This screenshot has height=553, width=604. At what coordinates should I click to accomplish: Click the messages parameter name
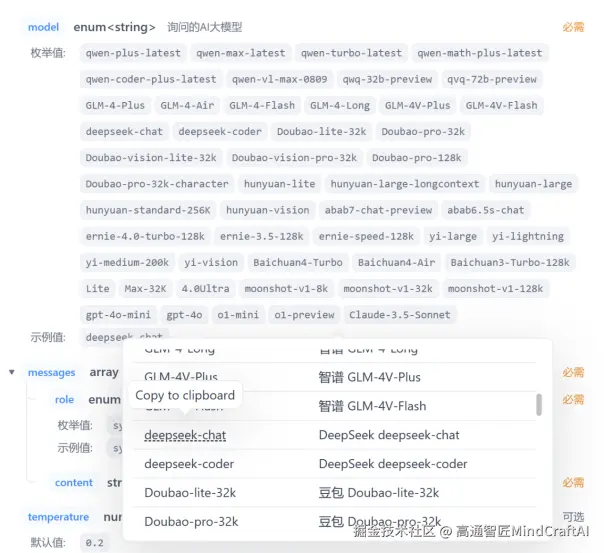(52, 372)
